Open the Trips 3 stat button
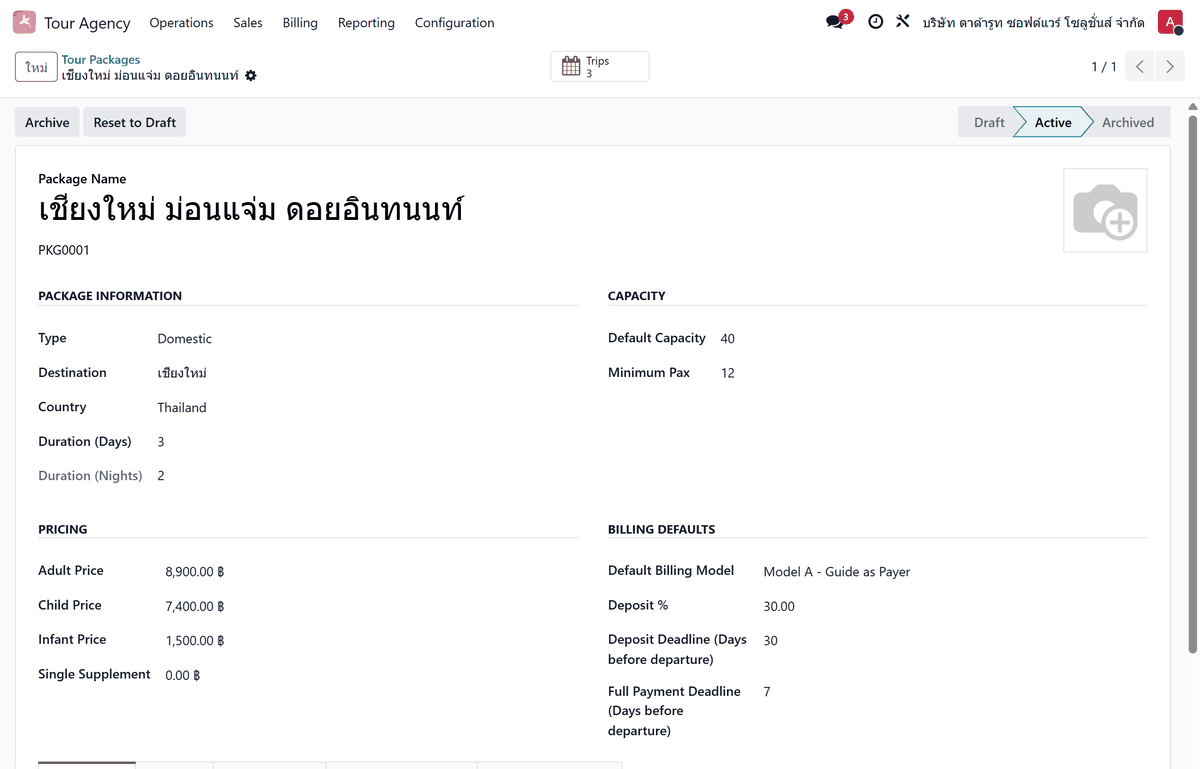 [x=600, y=67]
